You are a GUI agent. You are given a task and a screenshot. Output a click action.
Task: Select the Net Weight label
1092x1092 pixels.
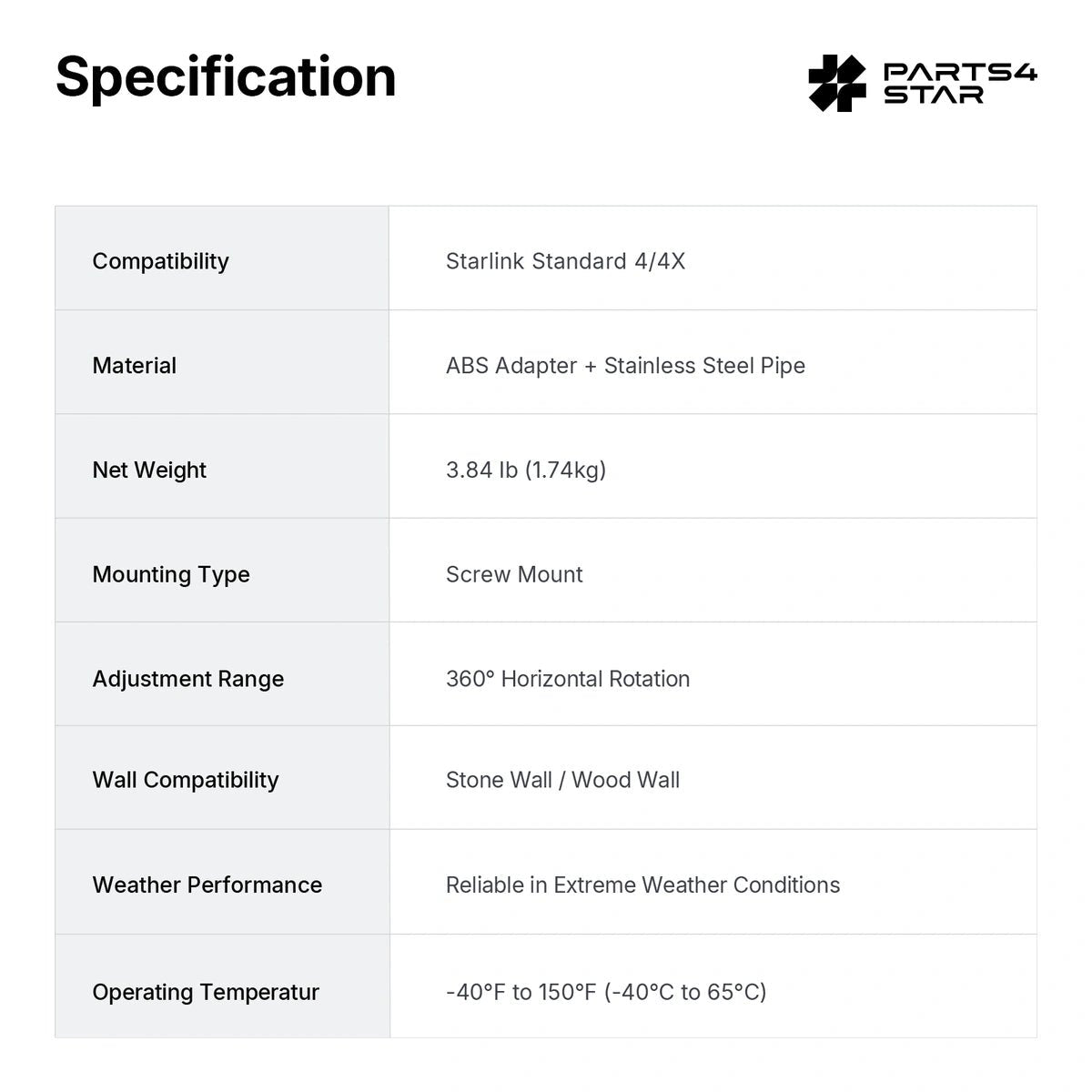149,470
